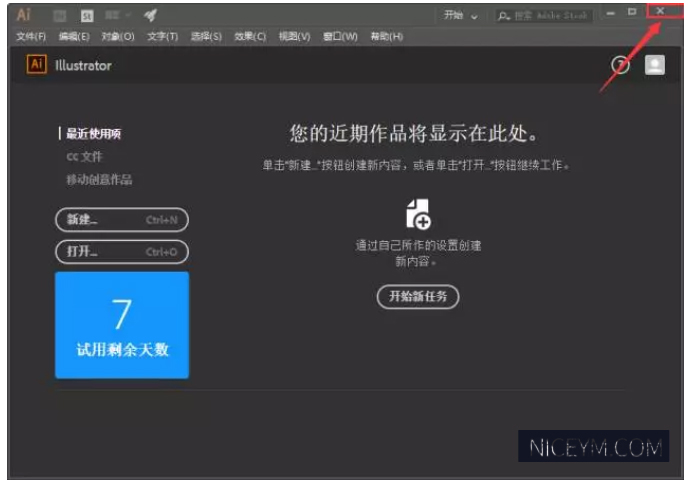
Task: Open Adobe Bridge via the Br icon
Action: [60, 16]
